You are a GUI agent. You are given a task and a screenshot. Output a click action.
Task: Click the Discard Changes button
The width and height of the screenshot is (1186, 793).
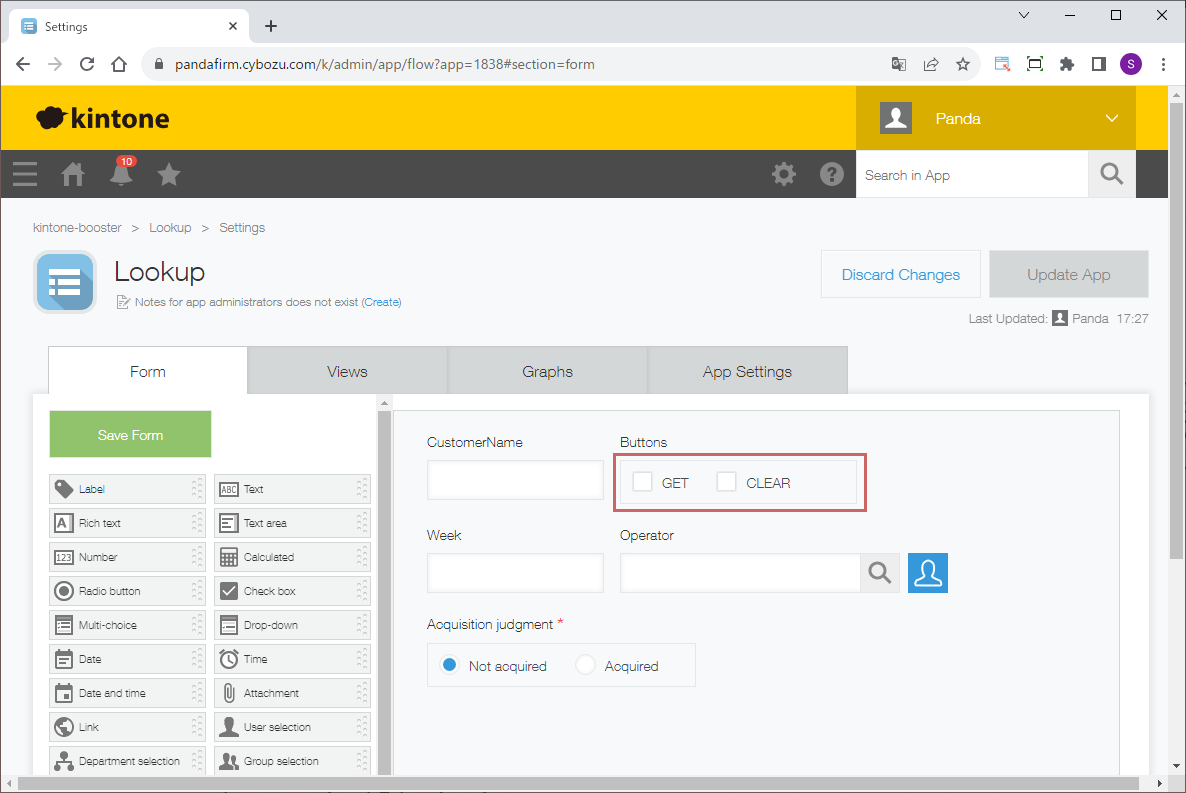pyautogui.click(x=900, y=275)
